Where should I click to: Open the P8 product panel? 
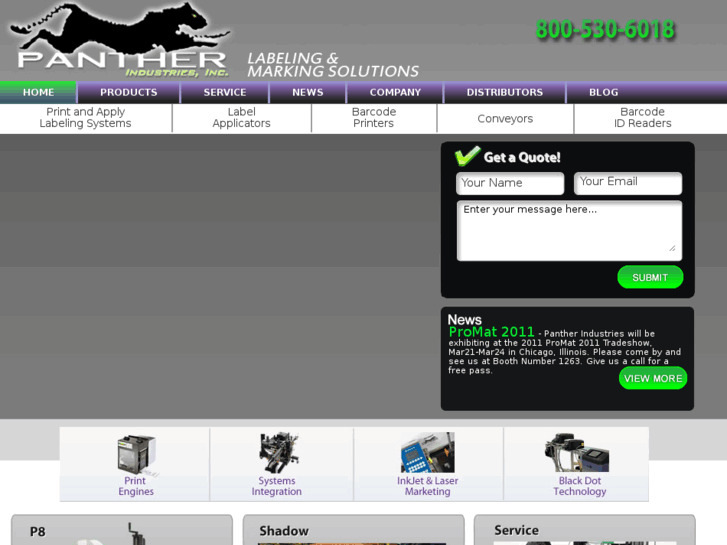pos(122,530)
